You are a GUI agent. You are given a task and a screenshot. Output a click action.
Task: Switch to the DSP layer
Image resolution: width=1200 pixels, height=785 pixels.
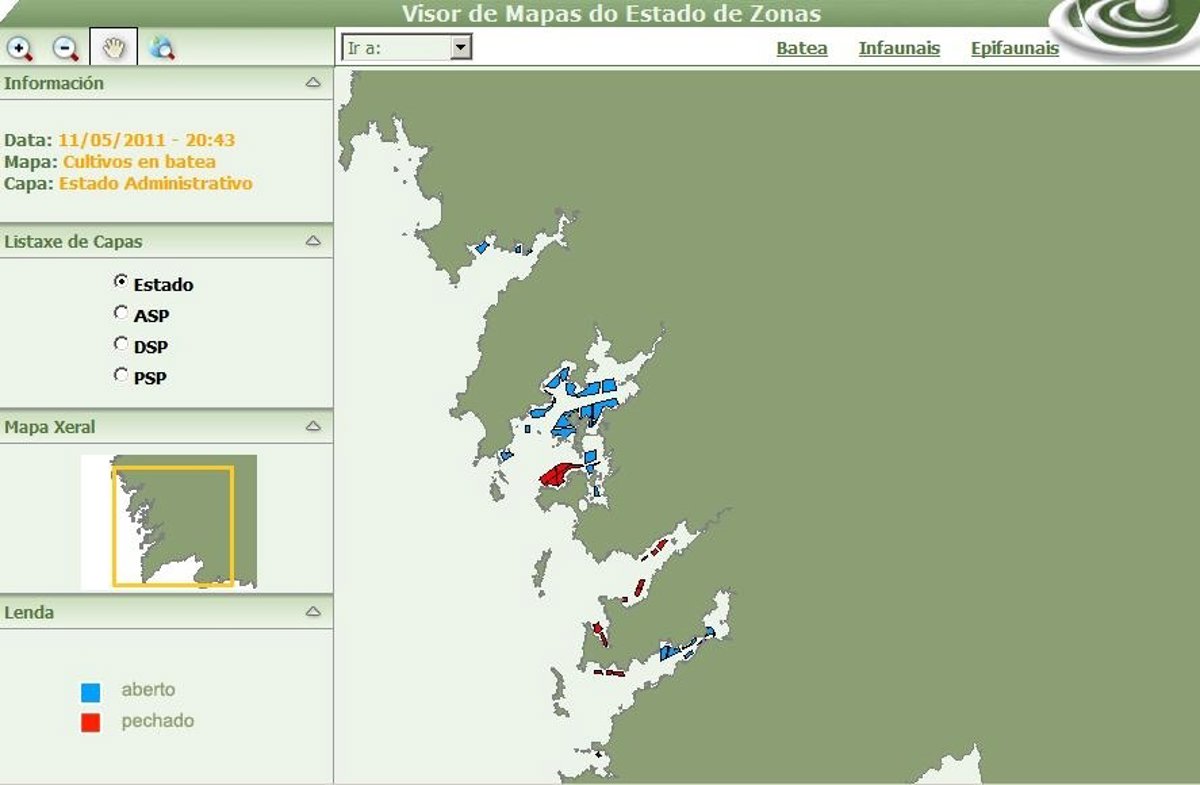(x=122, y=345)
